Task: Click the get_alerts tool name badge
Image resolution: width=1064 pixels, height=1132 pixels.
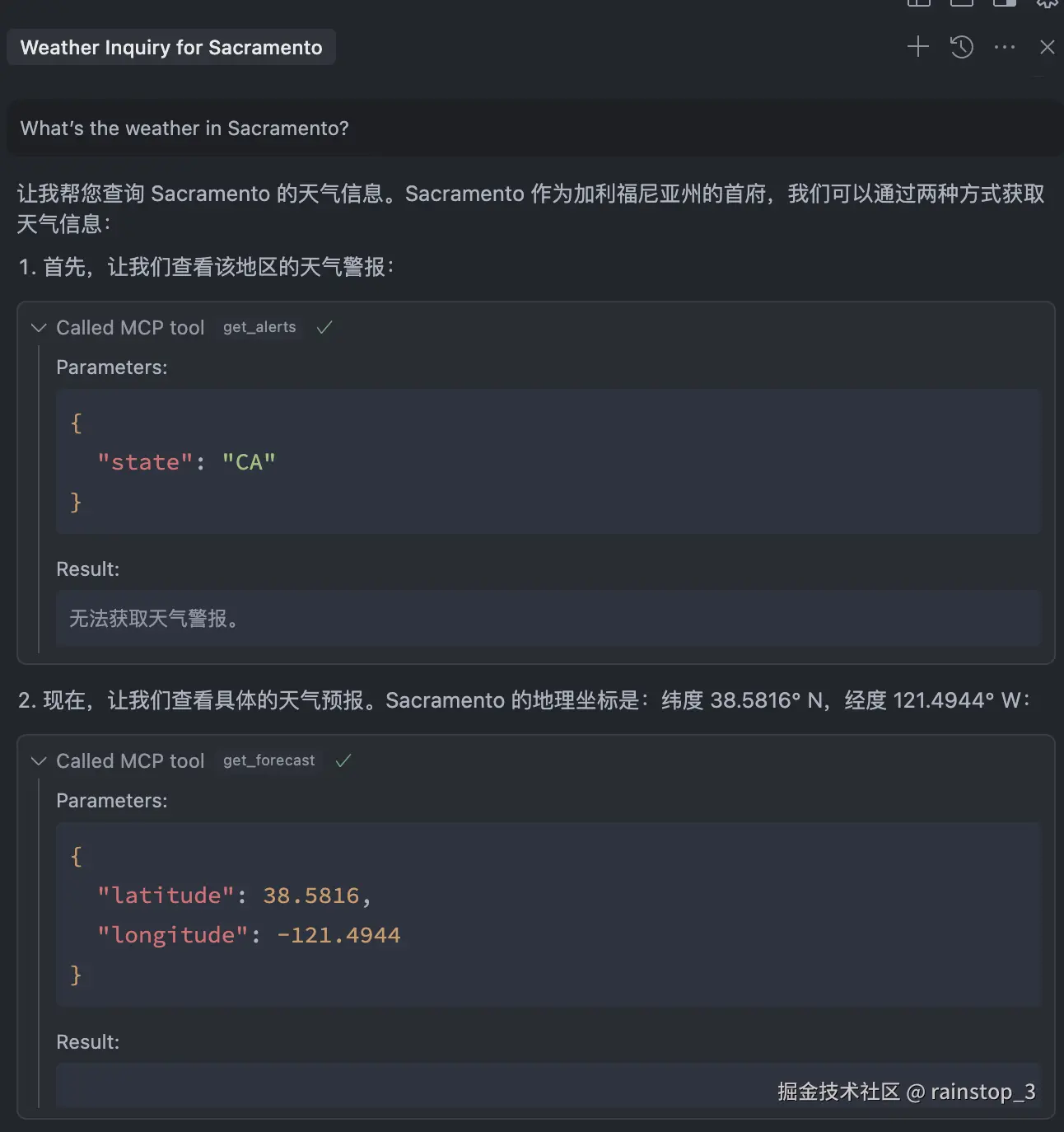Action: click(259, 328)
